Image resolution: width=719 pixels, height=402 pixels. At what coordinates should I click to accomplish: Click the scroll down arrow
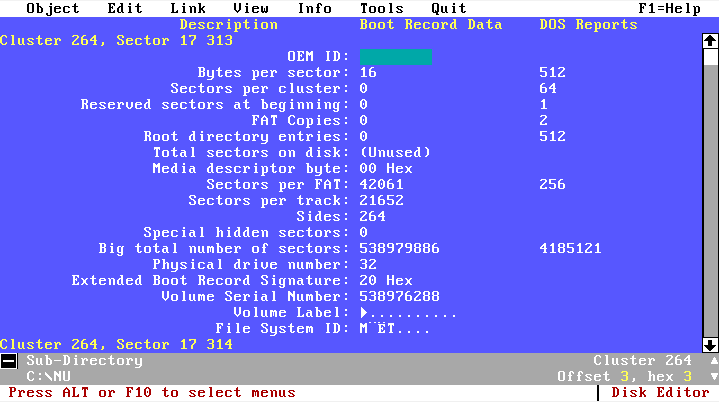pyautogui.click(x=710, y=344)
